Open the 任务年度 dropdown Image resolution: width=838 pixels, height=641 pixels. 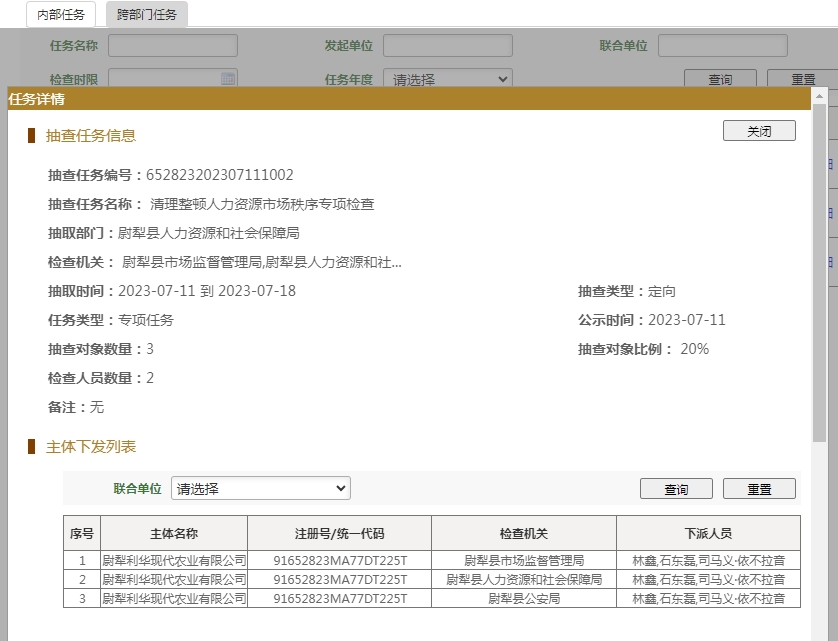(448, 79)
